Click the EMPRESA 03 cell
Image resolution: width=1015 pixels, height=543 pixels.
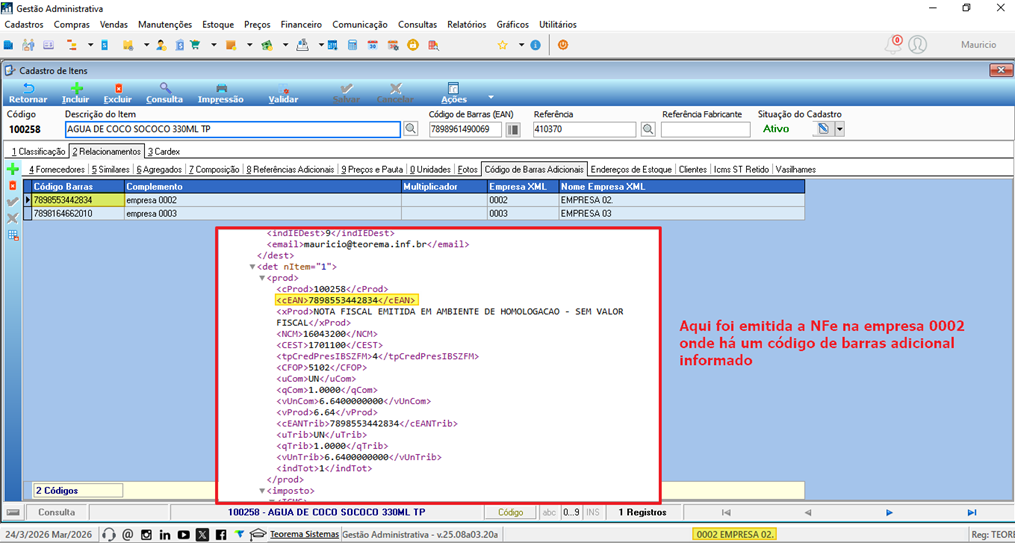tap(682, 213)
